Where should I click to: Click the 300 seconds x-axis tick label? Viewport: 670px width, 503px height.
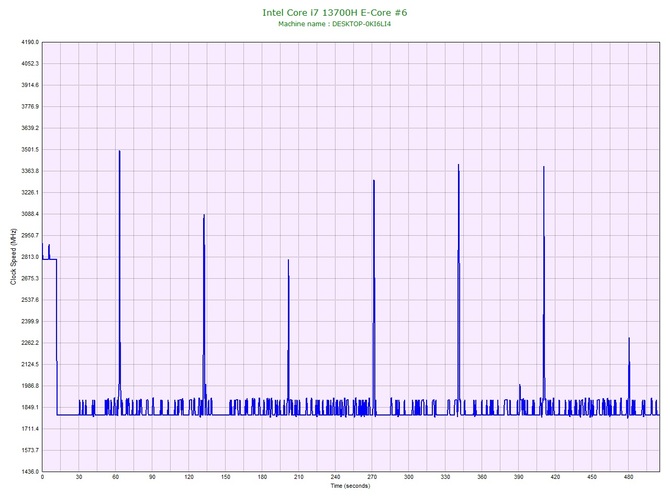pos(409,477)
